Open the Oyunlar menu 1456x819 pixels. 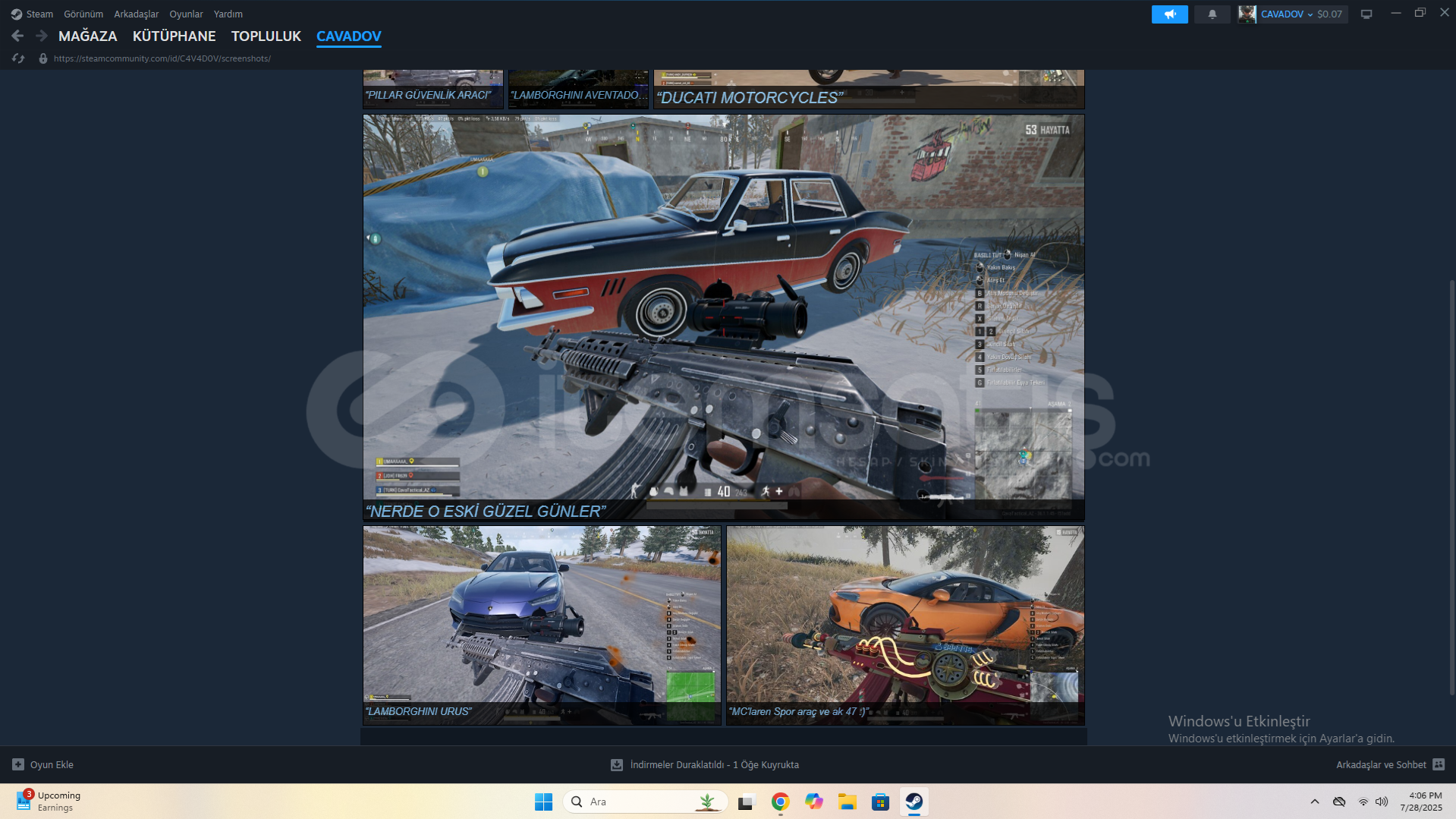click(186, 14)
